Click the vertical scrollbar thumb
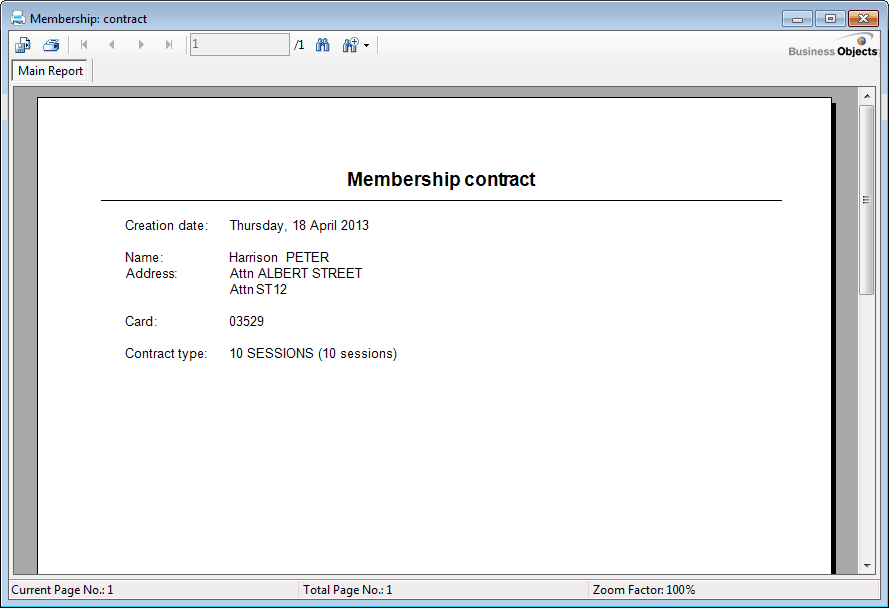Viewport: 889px width, 608px height. 867,200
